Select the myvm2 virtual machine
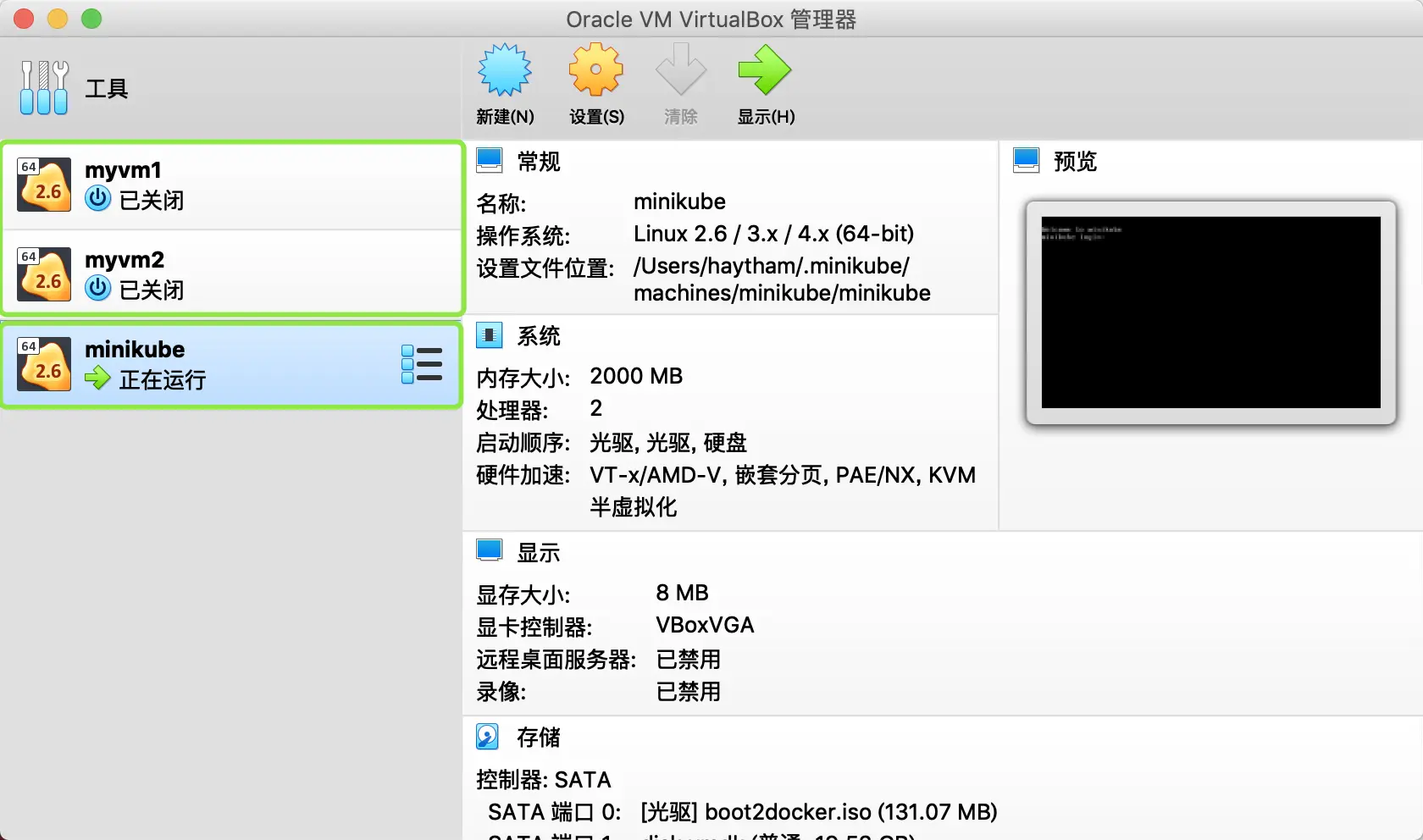Screen dimensions: 1423x840 (x=233, y=274)
